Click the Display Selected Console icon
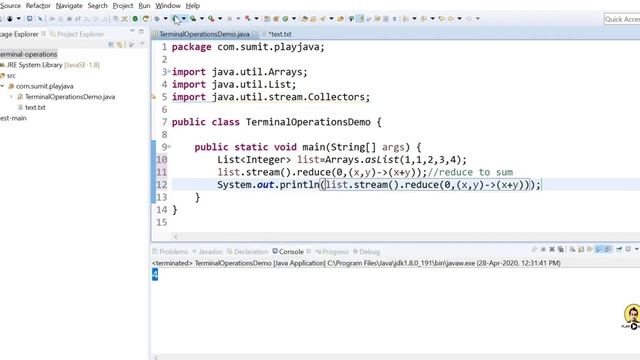Screen dimensions: 640x360 pyautogui.click(x=628, y=249)
